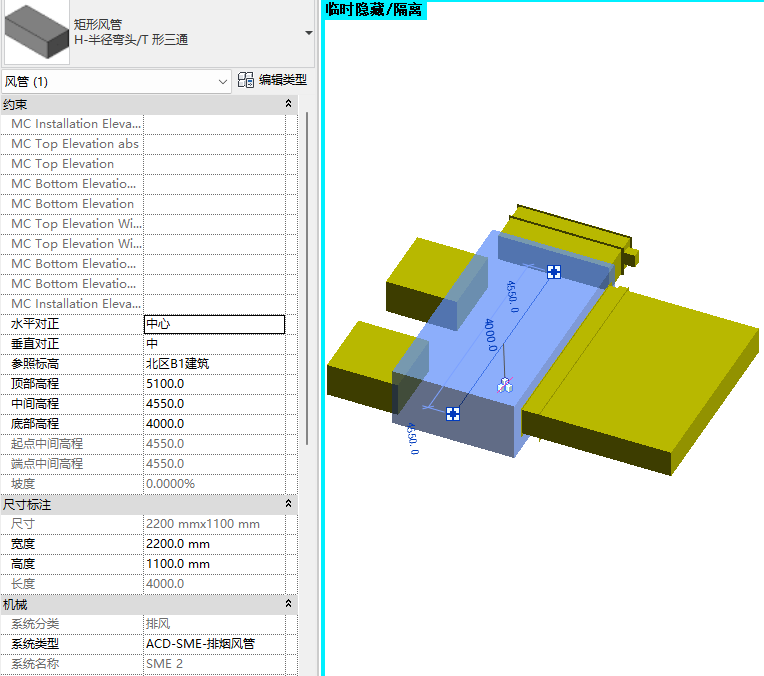Collapse the 机械 mechanical section

(289, 604)
